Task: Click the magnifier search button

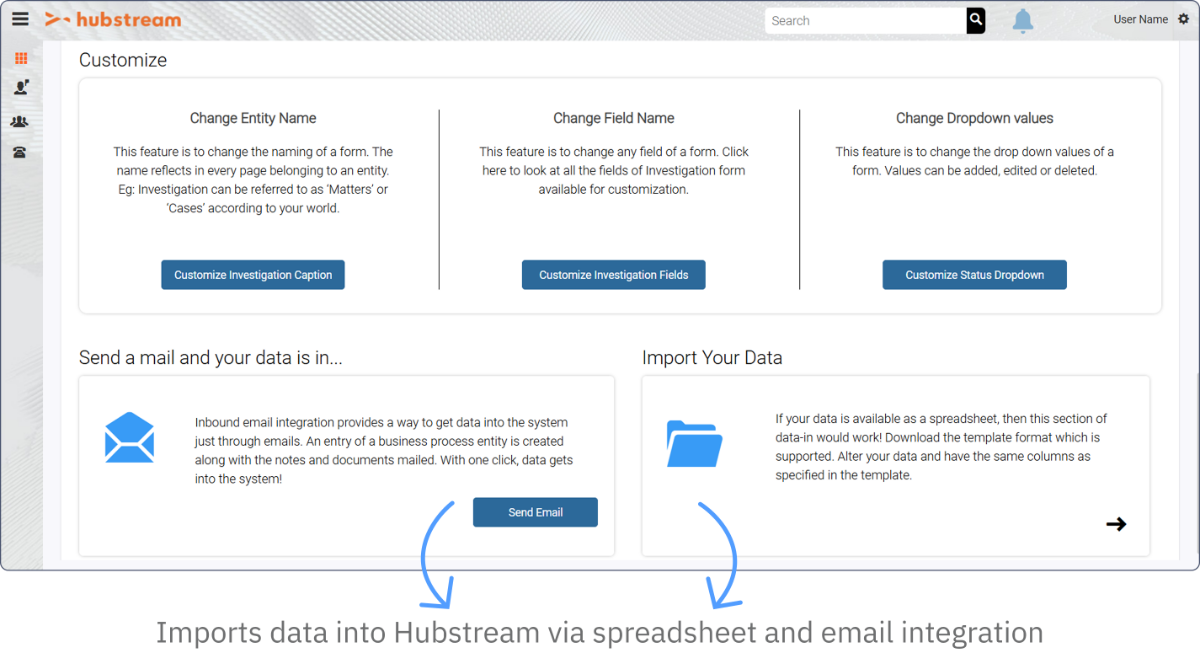Action: 975,20
